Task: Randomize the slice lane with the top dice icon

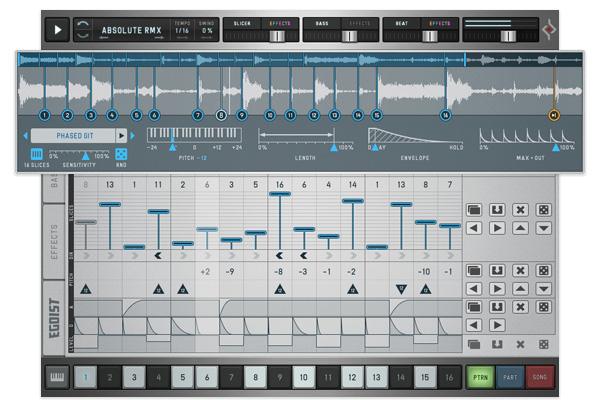Action: (543, 210)
